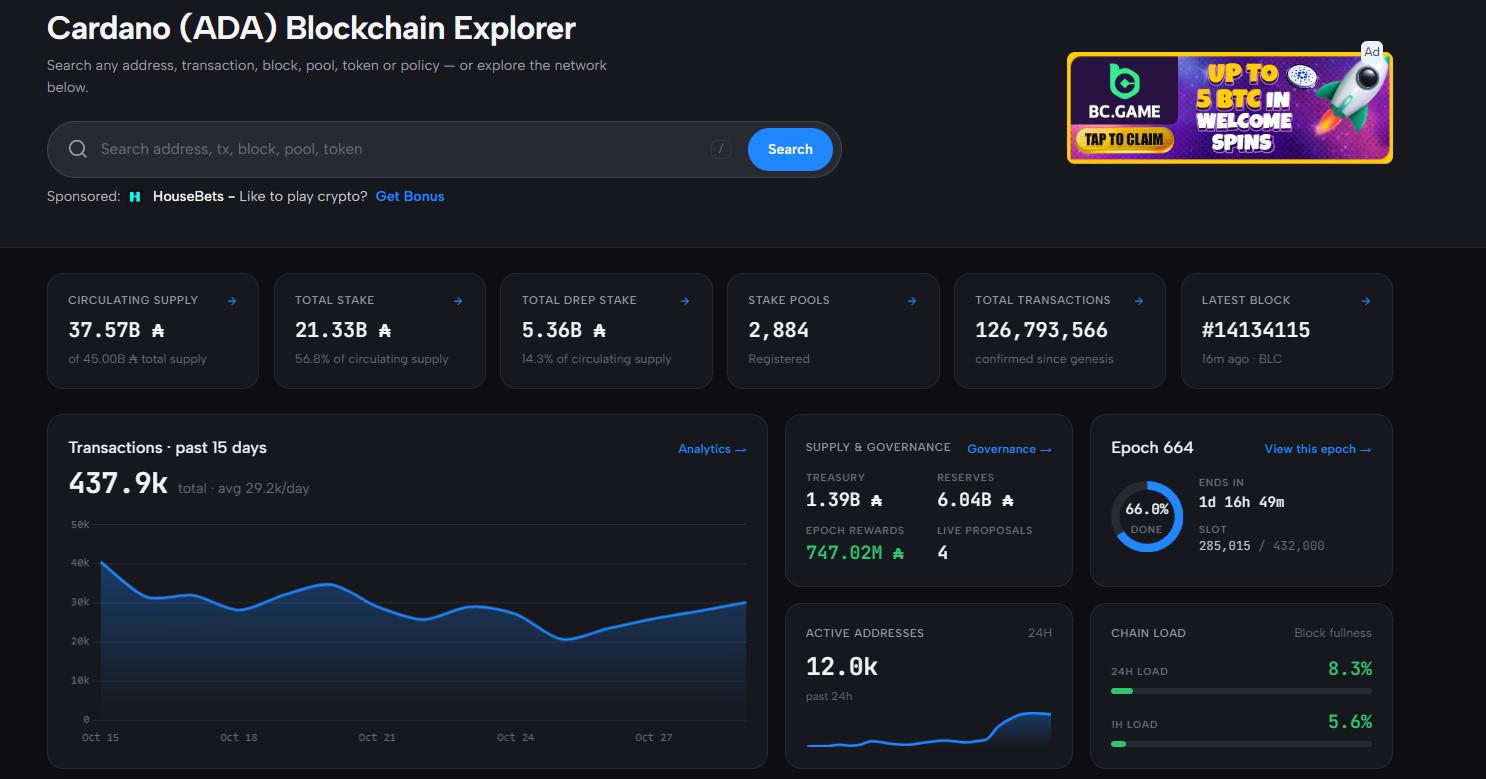This screenshot has width=1486, height=779.
Task: Click the Total Stake arrow icon
Action: click(458, 301)
